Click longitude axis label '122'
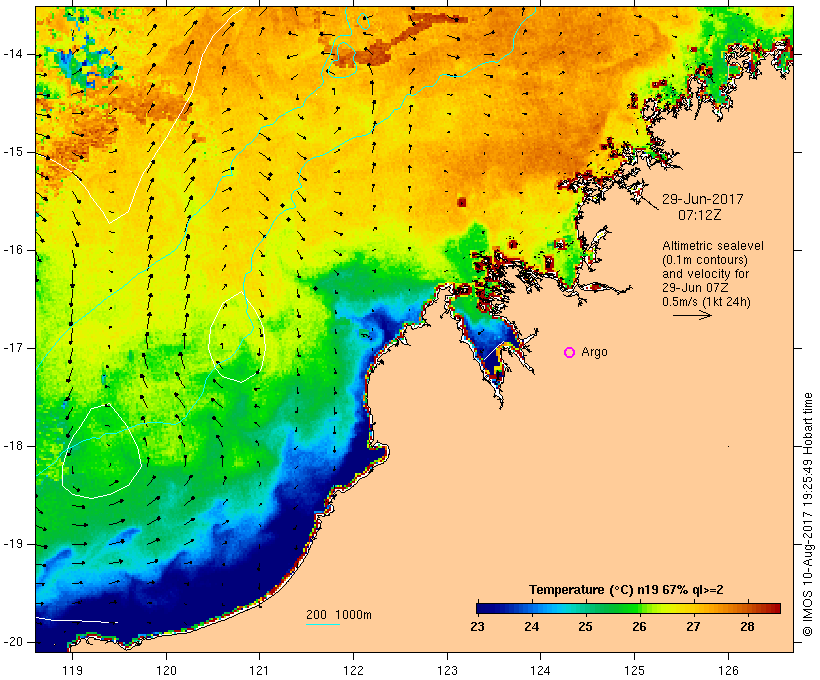The width and height of the screenshot is (820, 680). (x=354, y=670)
